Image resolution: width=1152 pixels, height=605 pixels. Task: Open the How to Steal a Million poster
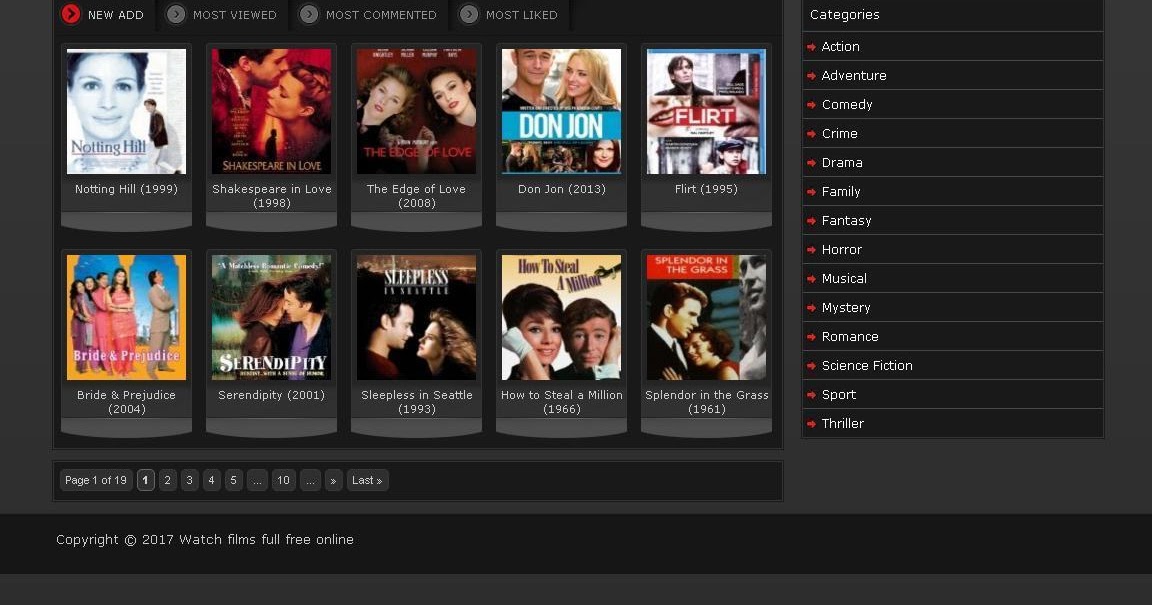click(x=561, y=318)
